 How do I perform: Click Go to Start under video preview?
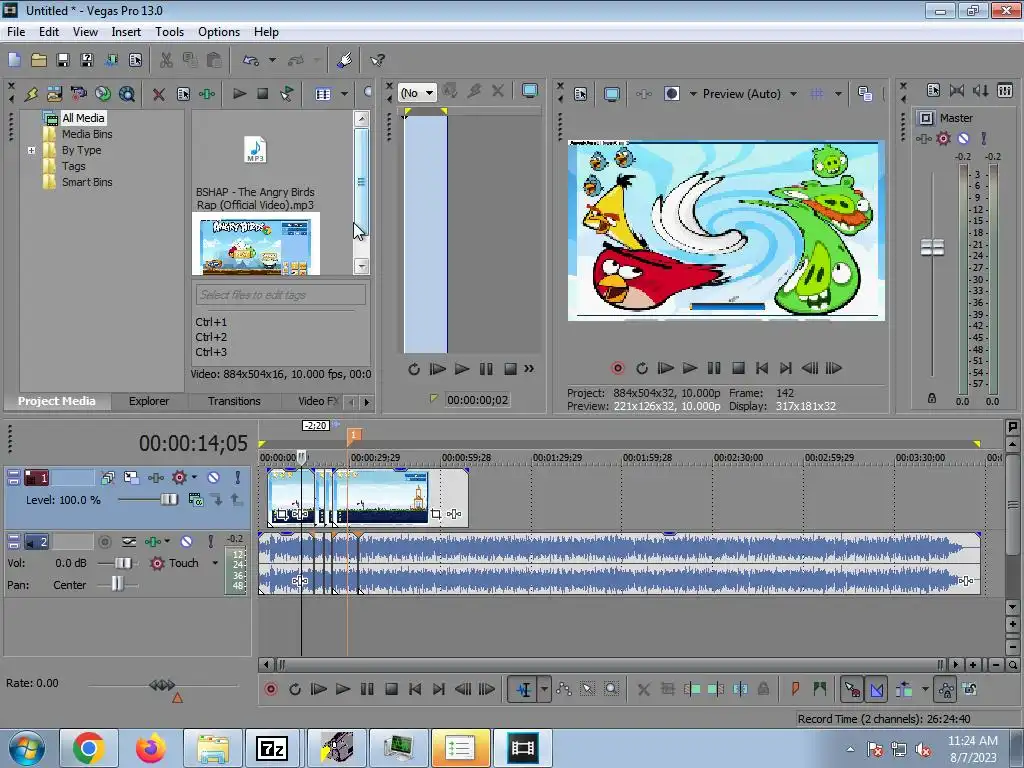point(761,368)
